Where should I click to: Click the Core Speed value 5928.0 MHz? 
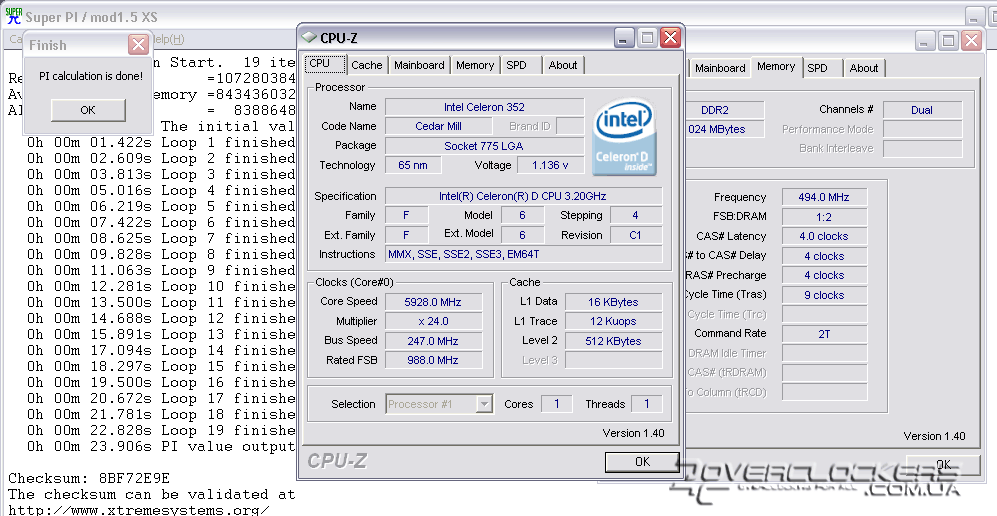(x=433, y=302)
